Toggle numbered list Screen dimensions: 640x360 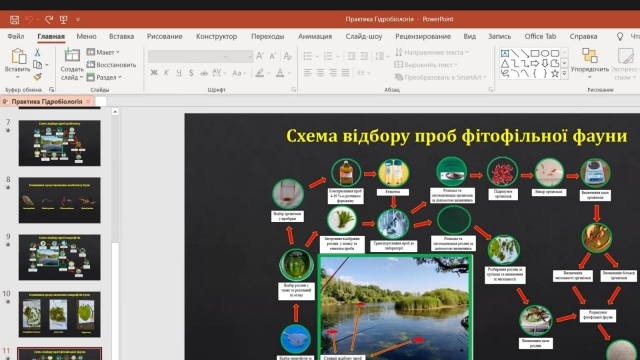coord(328,56)
